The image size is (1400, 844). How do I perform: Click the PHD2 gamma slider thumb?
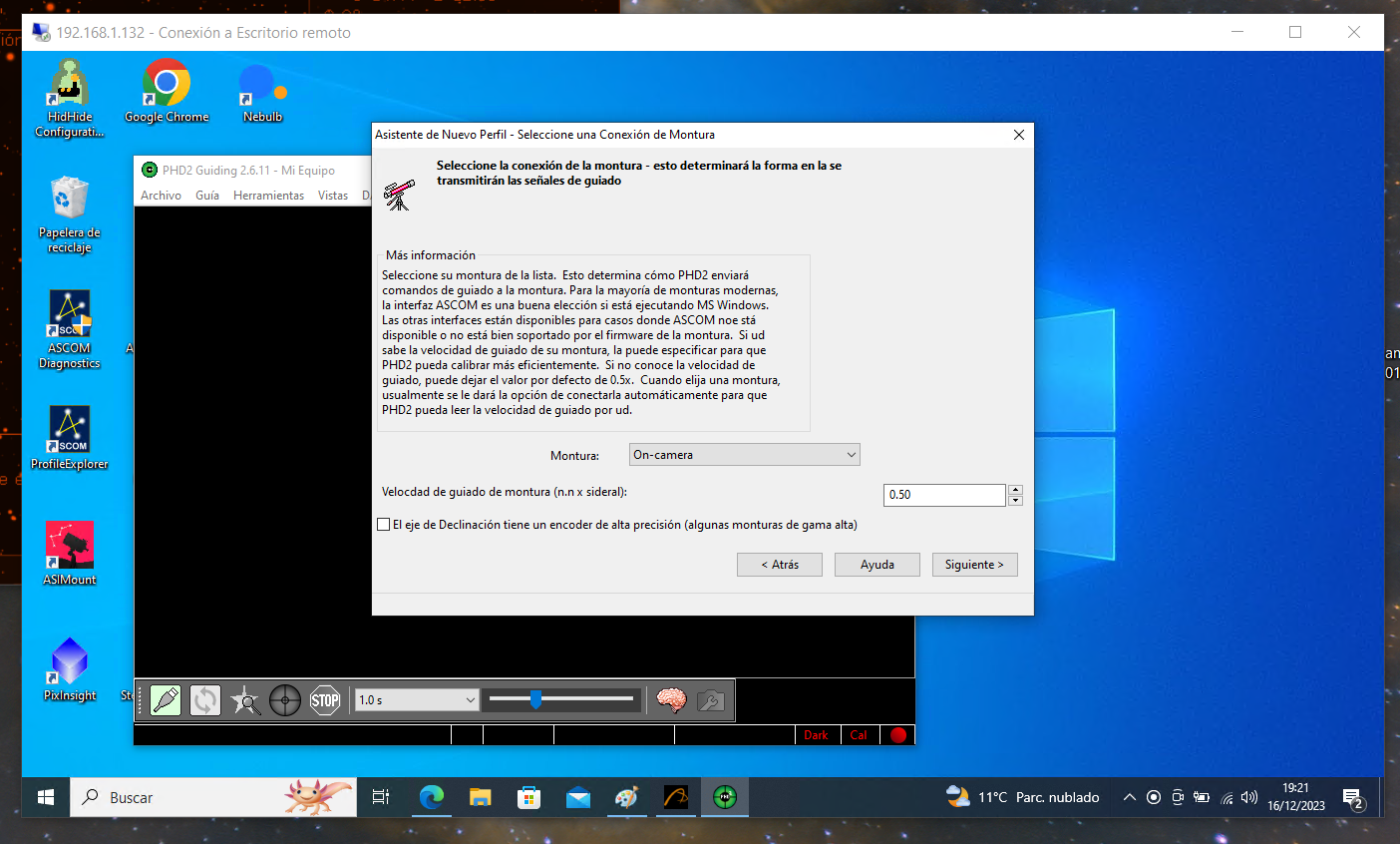(x=535, y=699)
